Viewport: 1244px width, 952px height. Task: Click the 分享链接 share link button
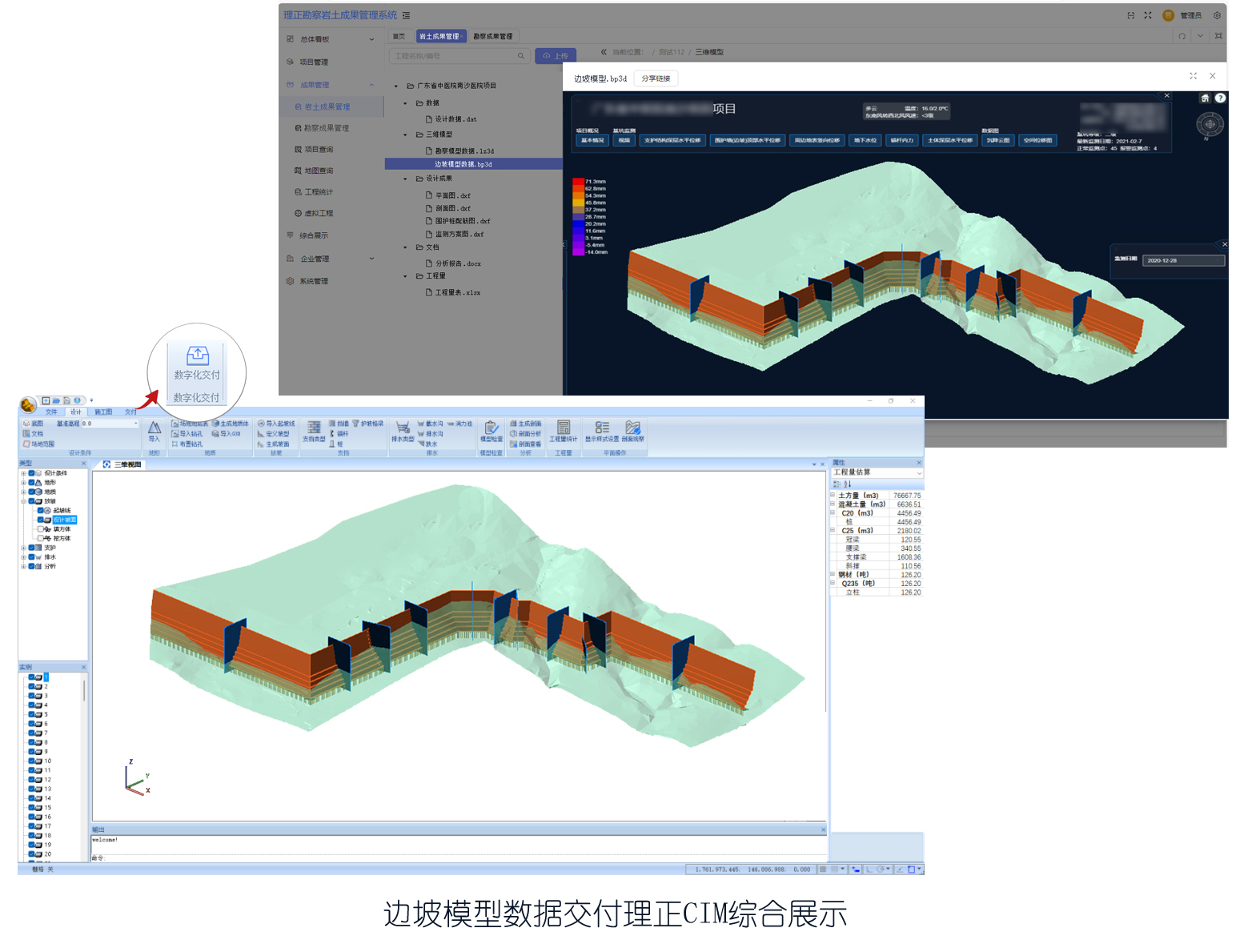656,78
